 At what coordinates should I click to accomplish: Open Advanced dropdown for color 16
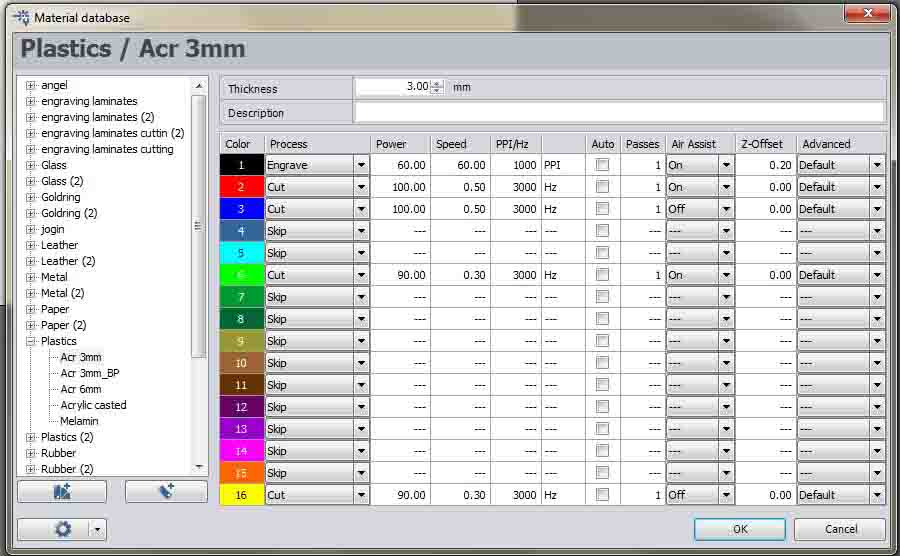click(877, 495)
